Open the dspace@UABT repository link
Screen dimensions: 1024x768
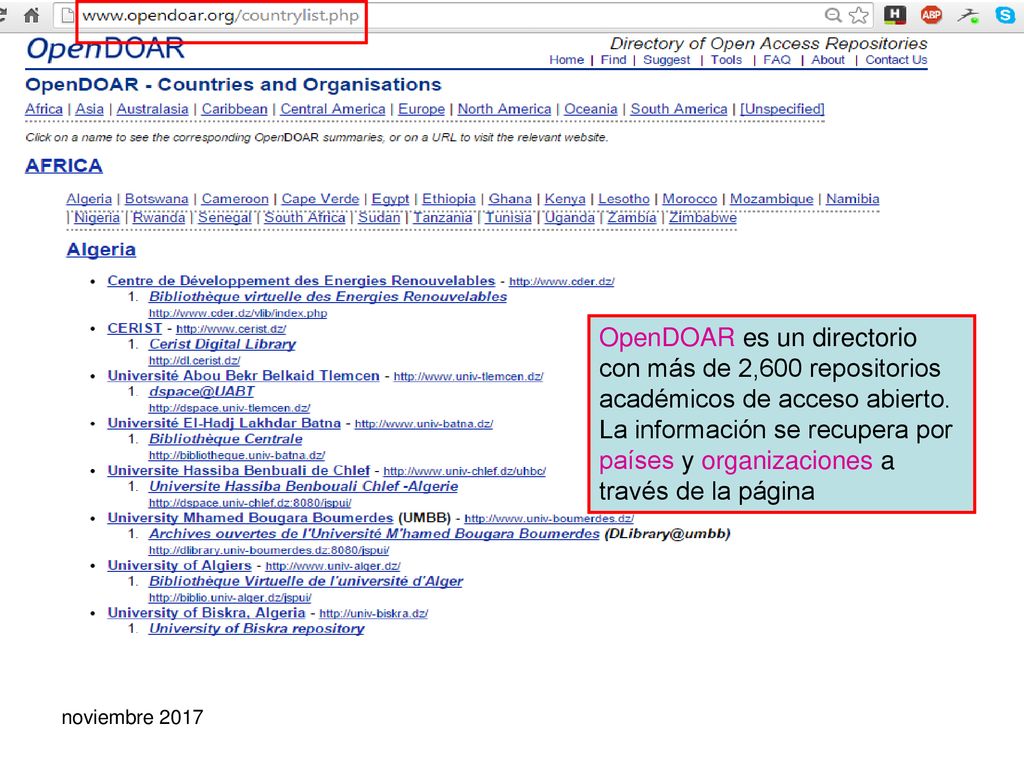(201, 391)
